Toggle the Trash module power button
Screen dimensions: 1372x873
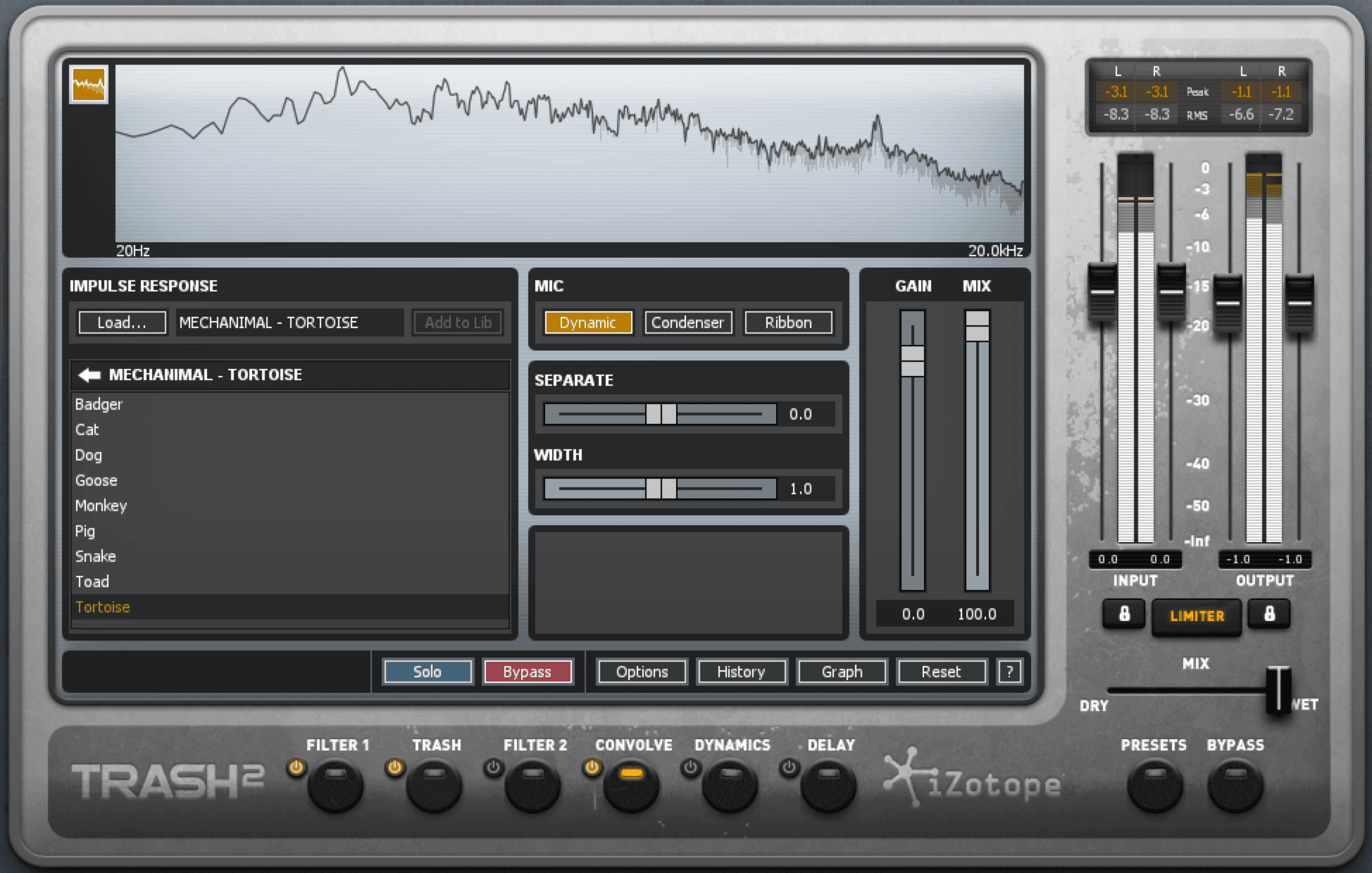point(395,767)
